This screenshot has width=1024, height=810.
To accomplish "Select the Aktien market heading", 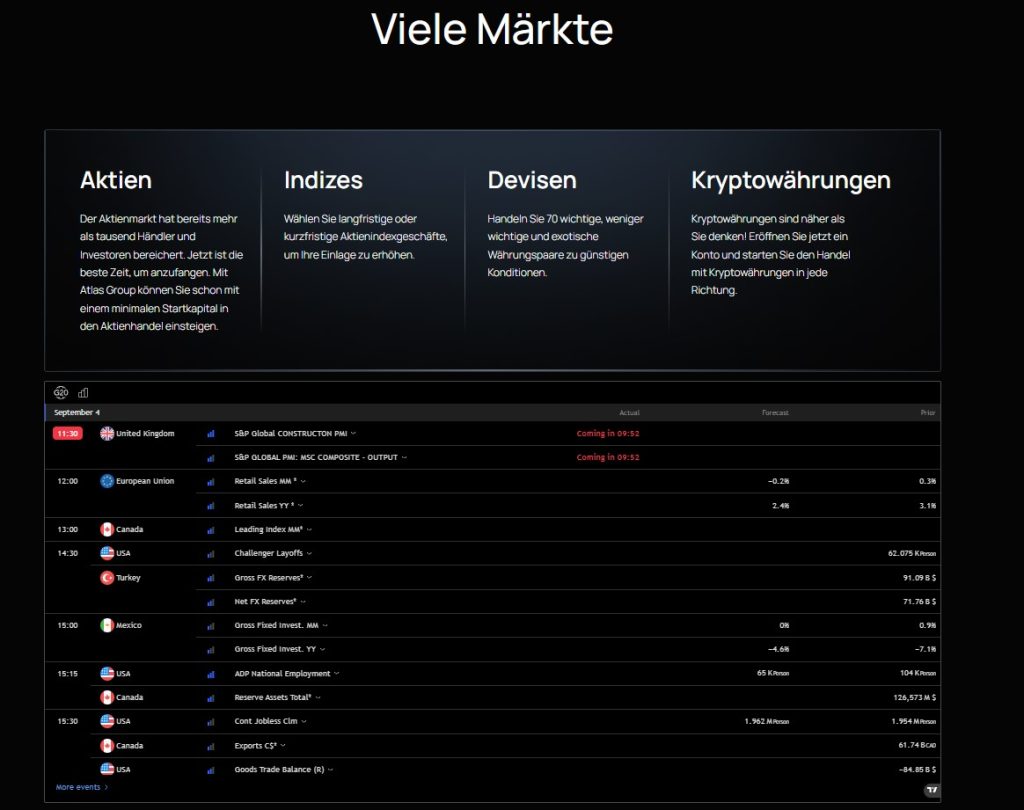I will [116, 181].
